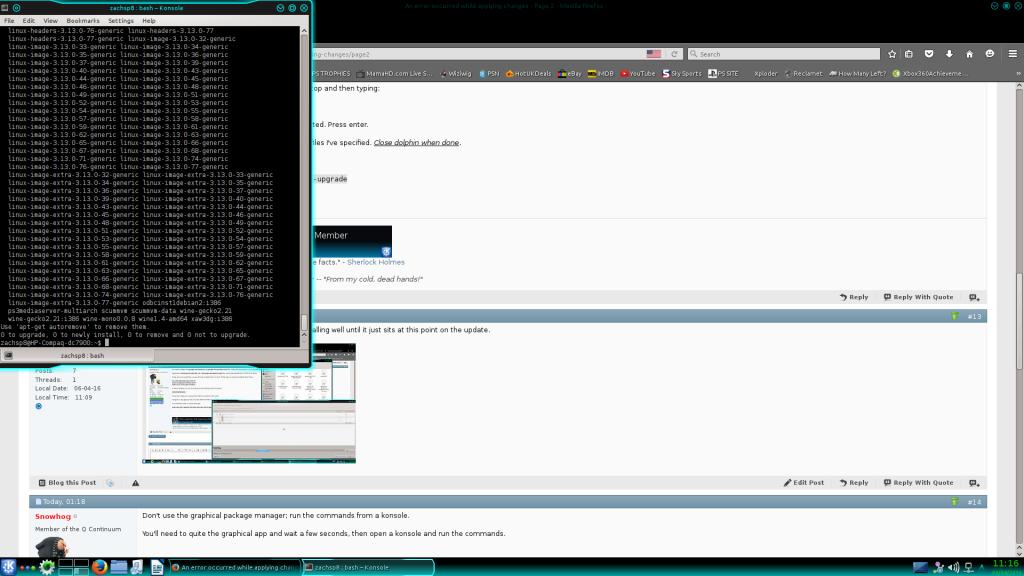Open the Firefox downloads arrow icon
The image size is (1024, 576).
(x=949, y=54)
